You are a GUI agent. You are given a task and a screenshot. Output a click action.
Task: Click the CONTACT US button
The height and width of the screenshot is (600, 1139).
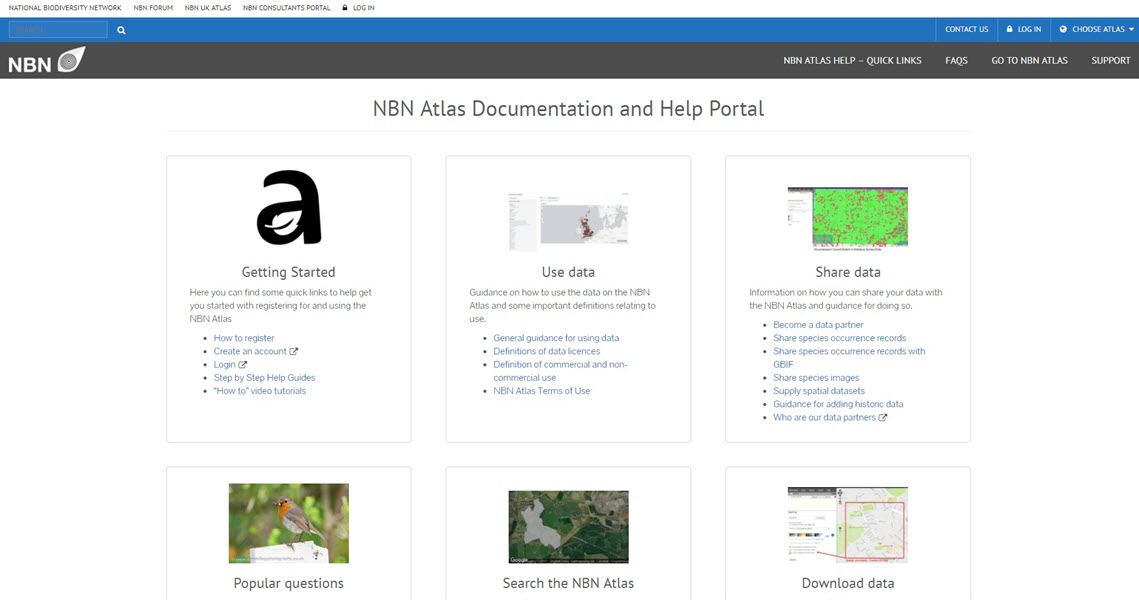pyautogui.click(x=965, y=29)
